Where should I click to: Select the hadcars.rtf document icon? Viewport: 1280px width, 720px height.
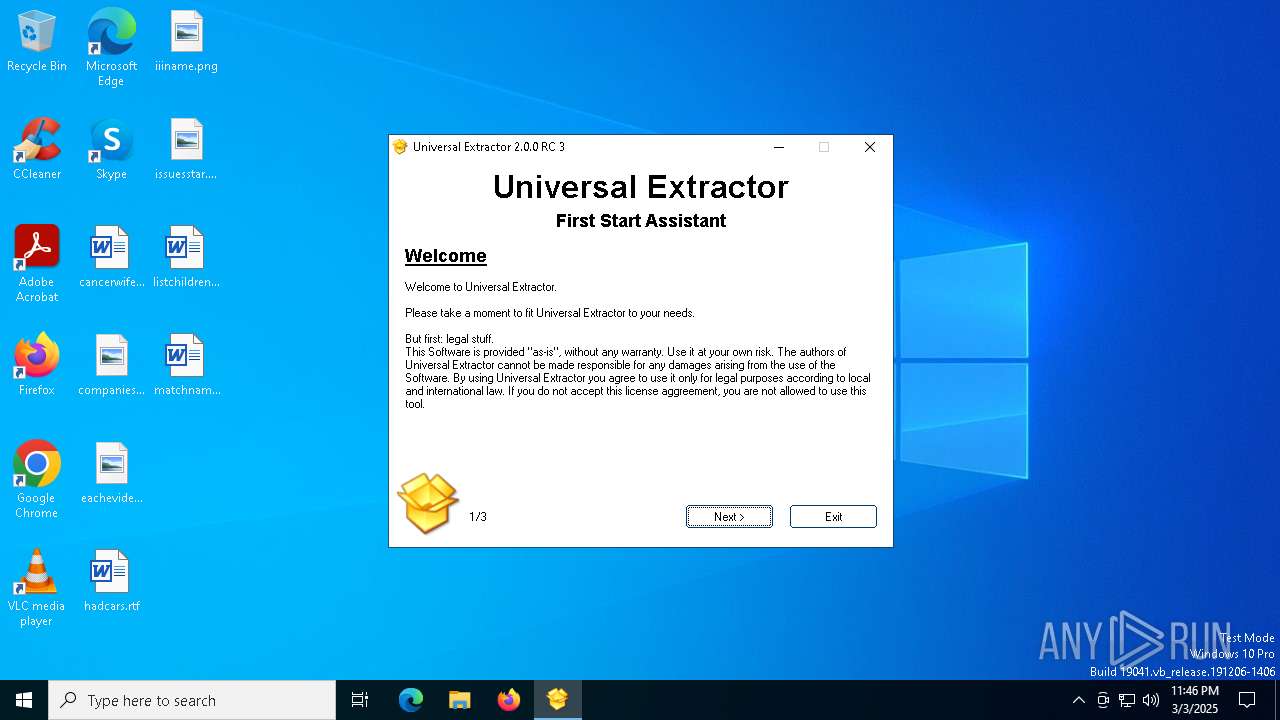tap(111, 581)
